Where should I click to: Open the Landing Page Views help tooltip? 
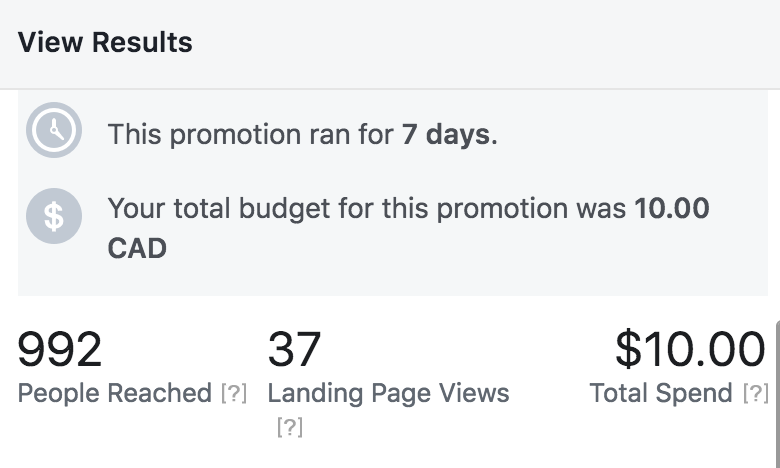pyautogui.click(x=290, y=427)
